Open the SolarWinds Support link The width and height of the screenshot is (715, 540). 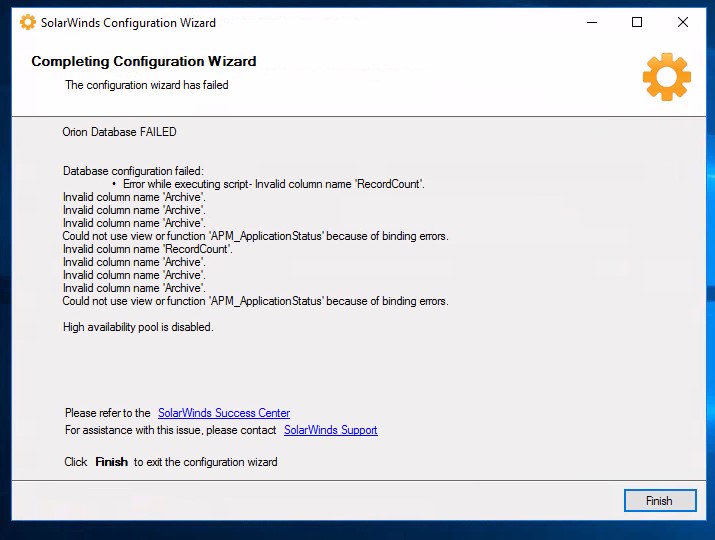click(331, 430)
